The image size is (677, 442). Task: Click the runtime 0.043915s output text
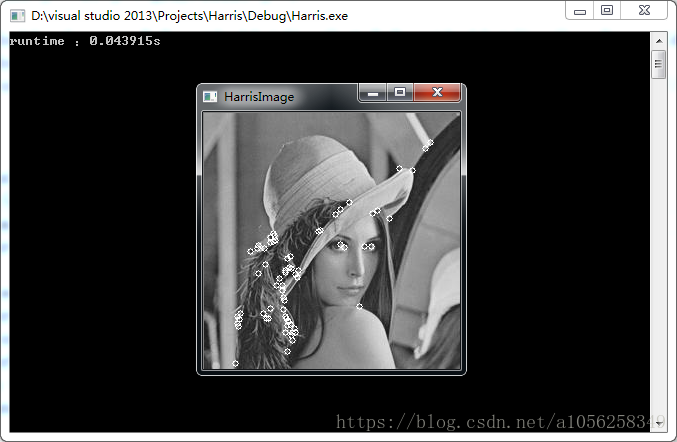85,41
